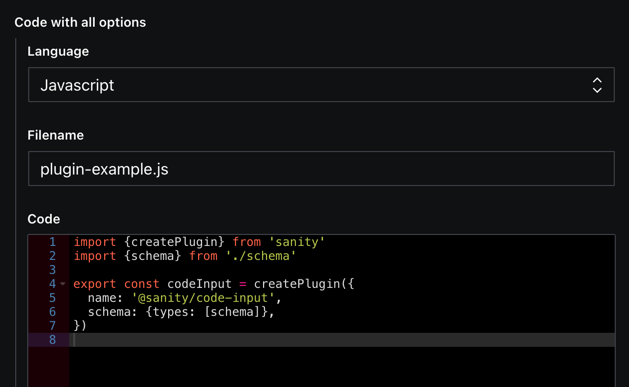Focus the Filename field with plugin-example.js

pyautogui.click(x=321, y=168)
